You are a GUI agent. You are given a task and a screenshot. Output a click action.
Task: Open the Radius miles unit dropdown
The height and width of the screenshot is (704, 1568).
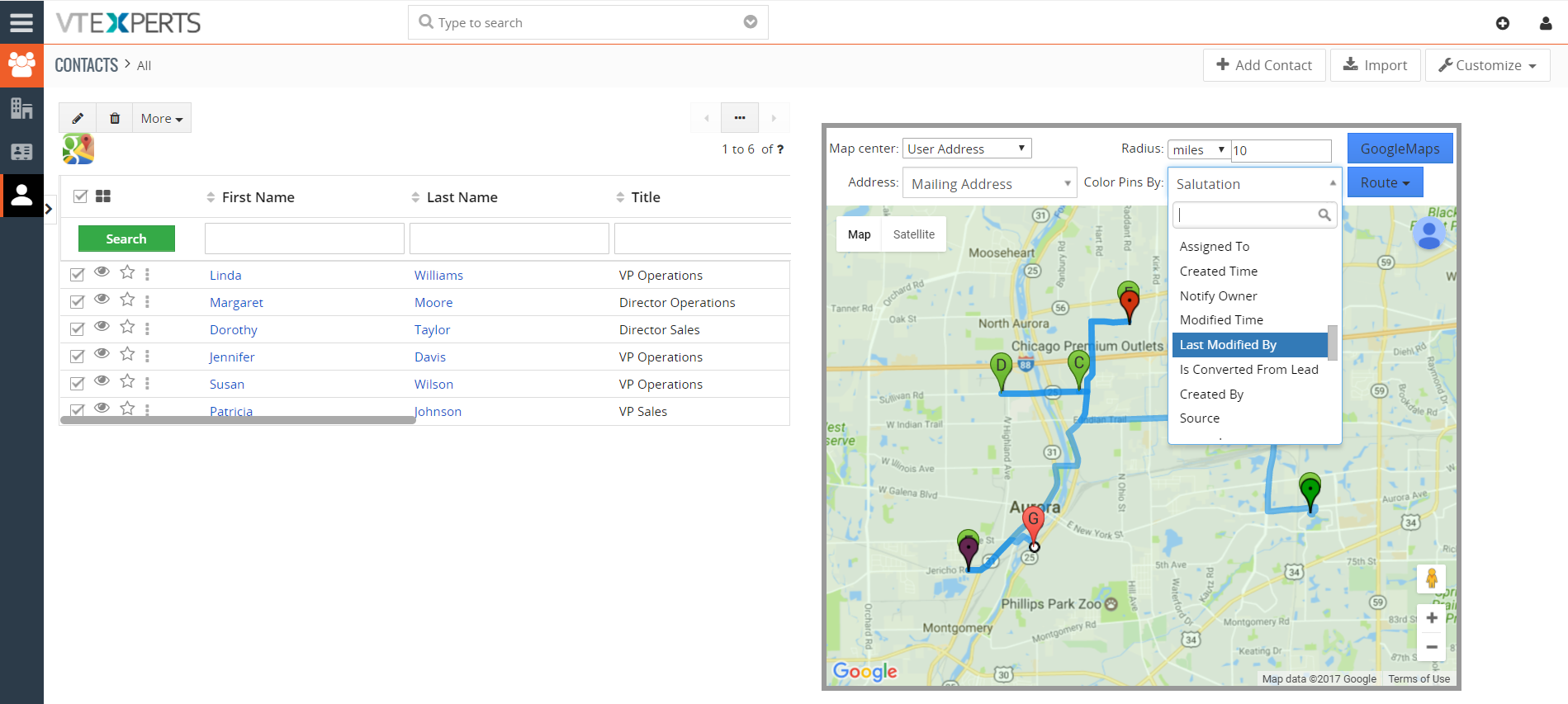pos(1199,149)
